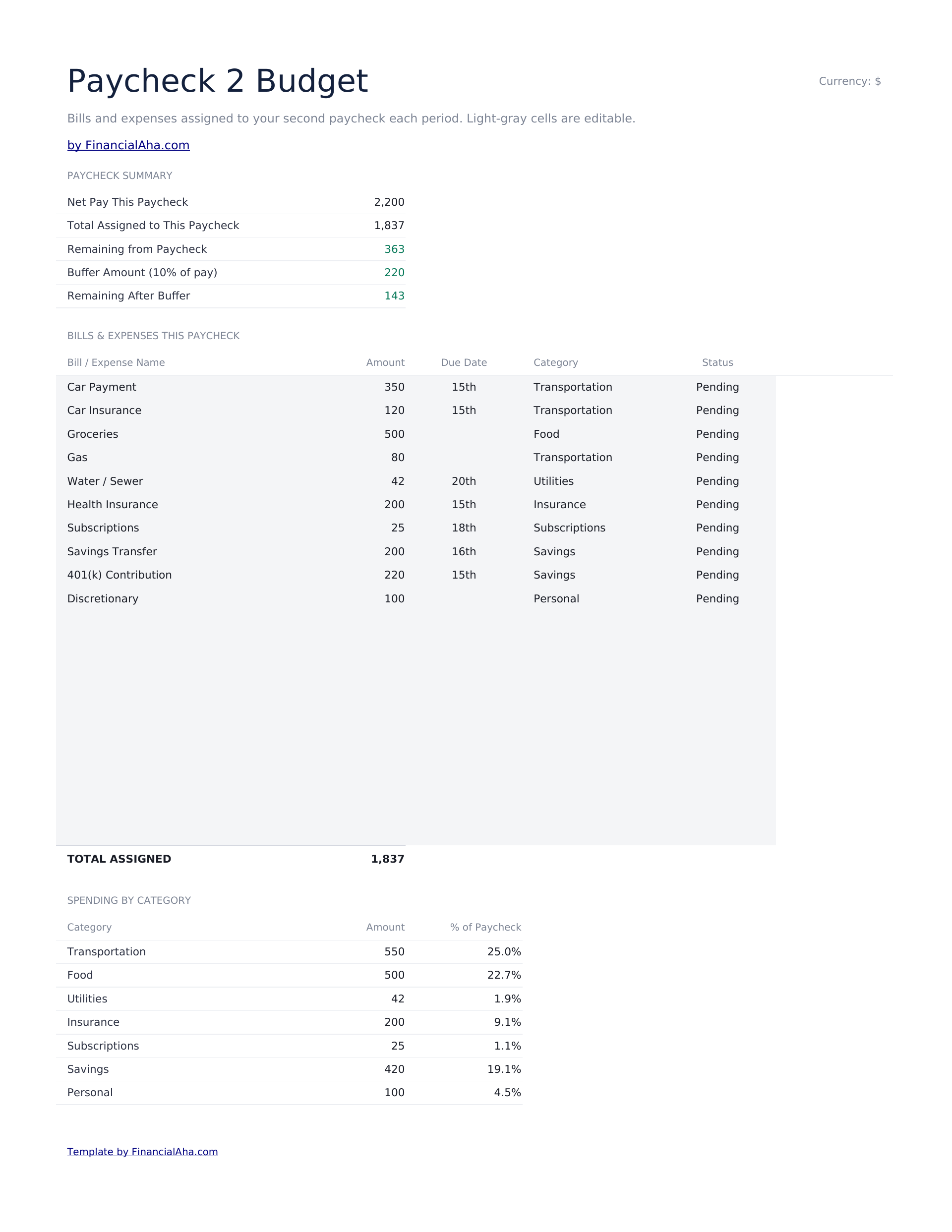Select the Buffer Amount value 220

click(394, 273)
